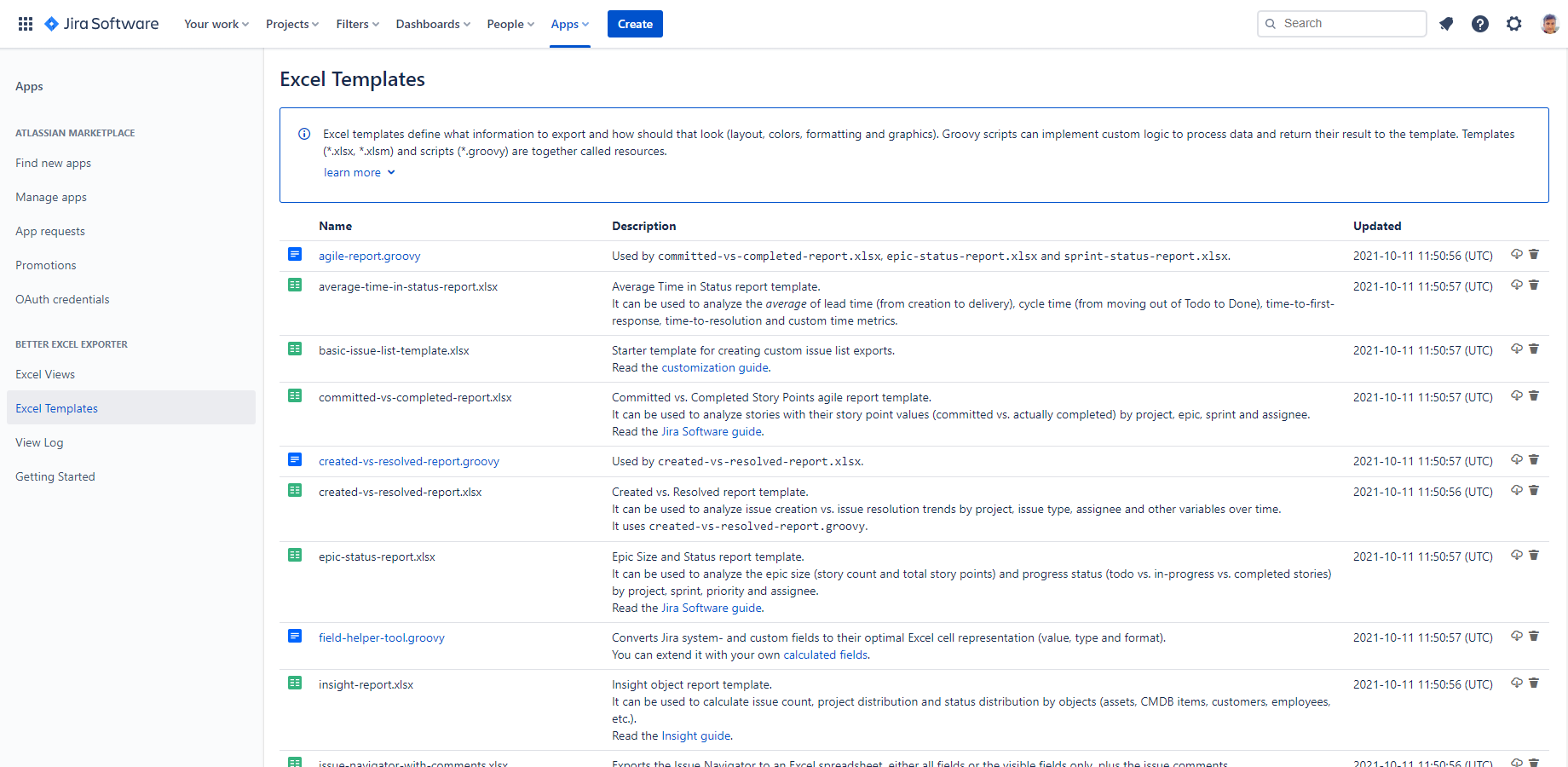Click the Updated column header
Screen dimensions: 1568x767
click(x=1377, y=226)
